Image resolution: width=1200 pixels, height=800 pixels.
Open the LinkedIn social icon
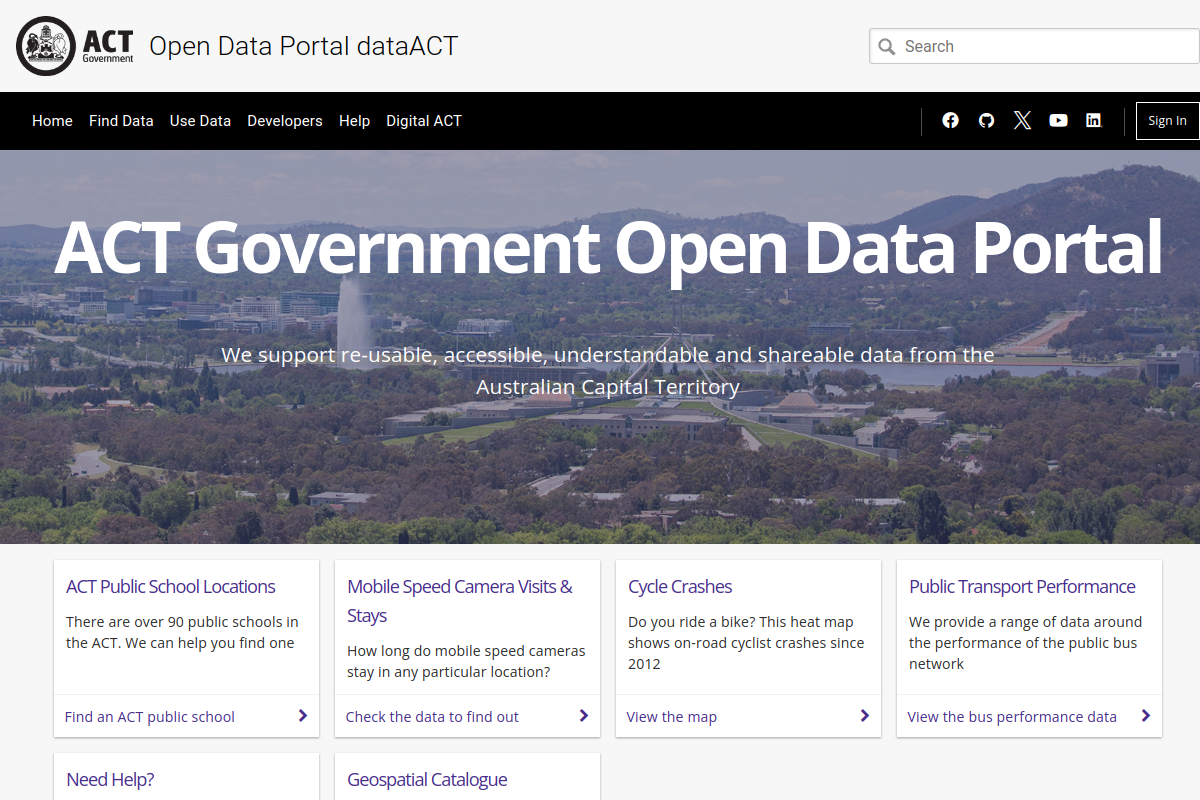[1093, 120]
